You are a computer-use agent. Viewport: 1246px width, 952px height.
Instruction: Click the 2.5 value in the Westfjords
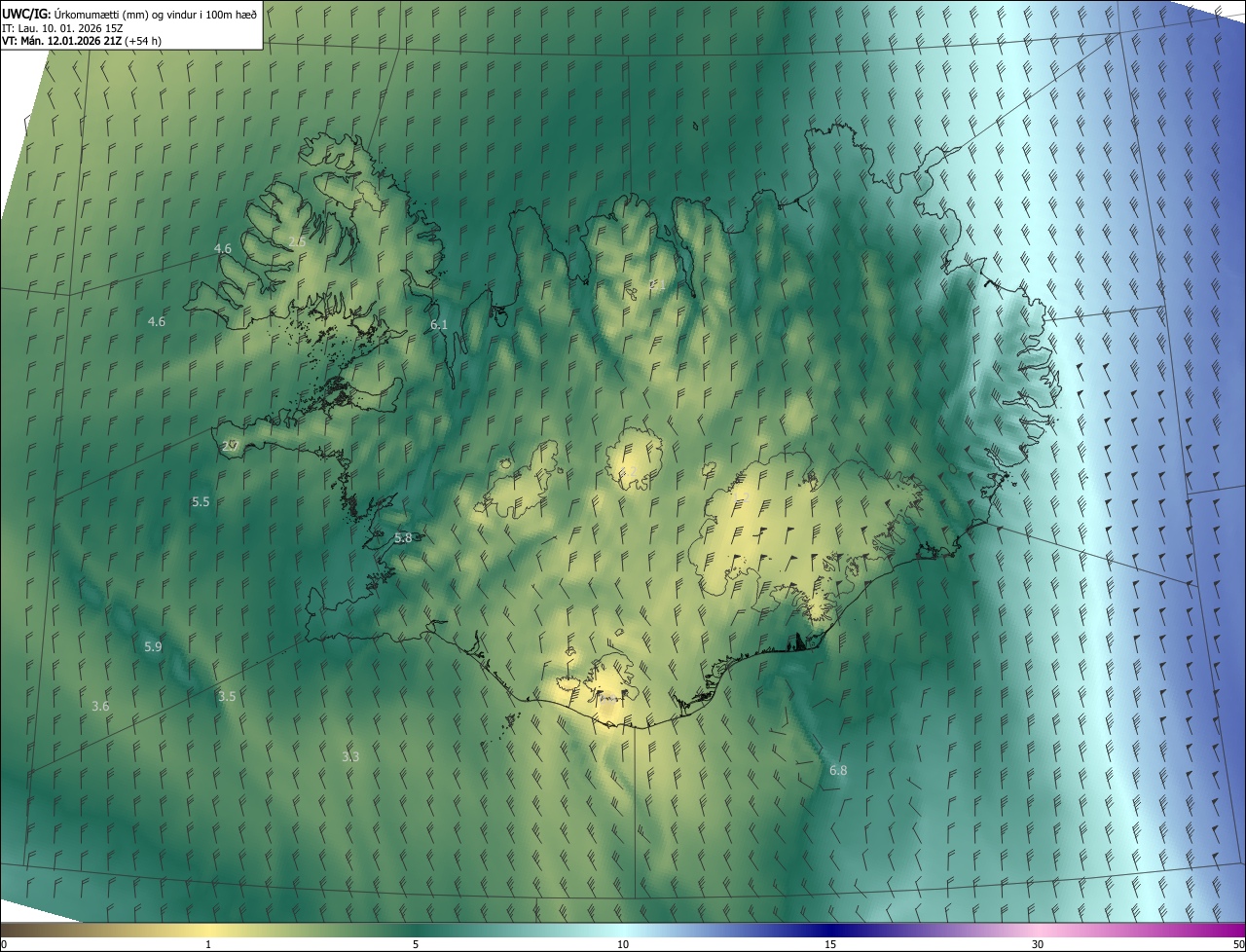297,241
